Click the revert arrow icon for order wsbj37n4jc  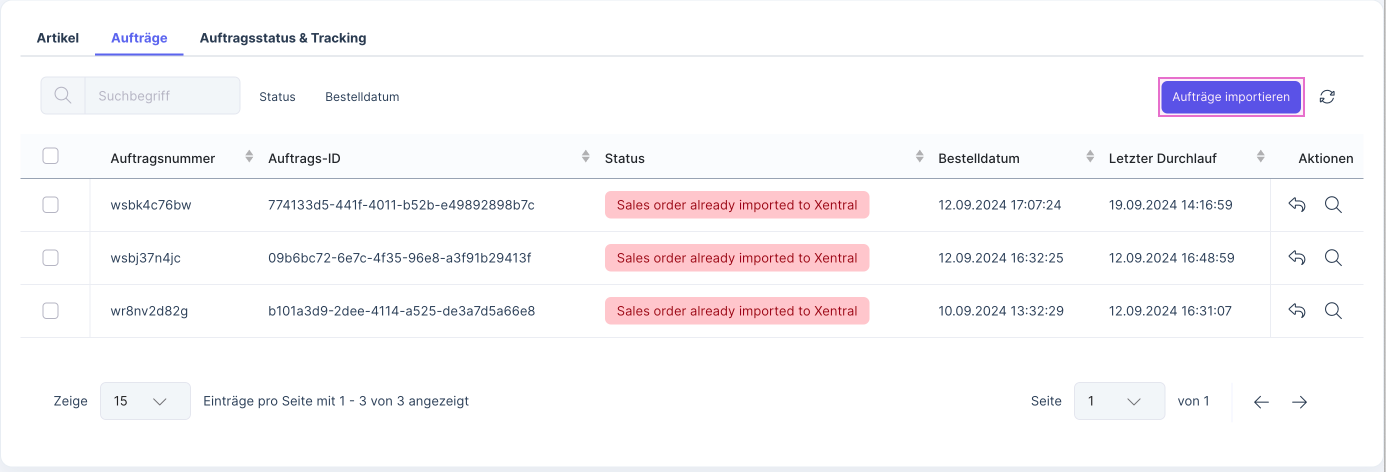[x=1297, y=258]
